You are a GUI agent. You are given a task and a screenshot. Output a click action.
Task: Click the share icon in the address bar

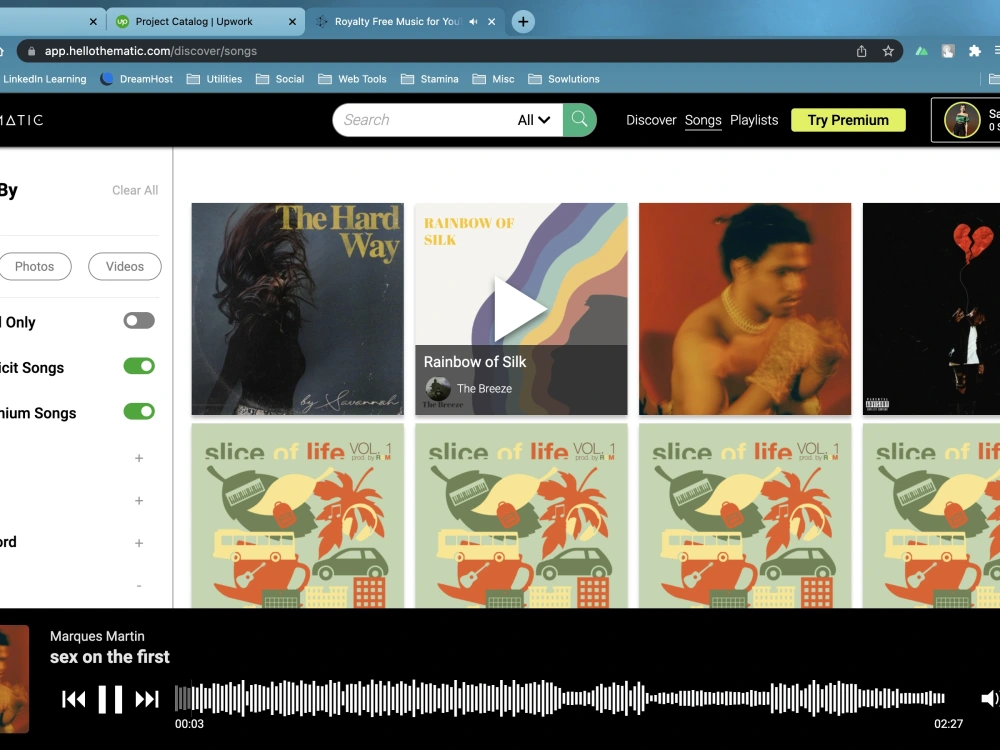(x=862, y=51)
